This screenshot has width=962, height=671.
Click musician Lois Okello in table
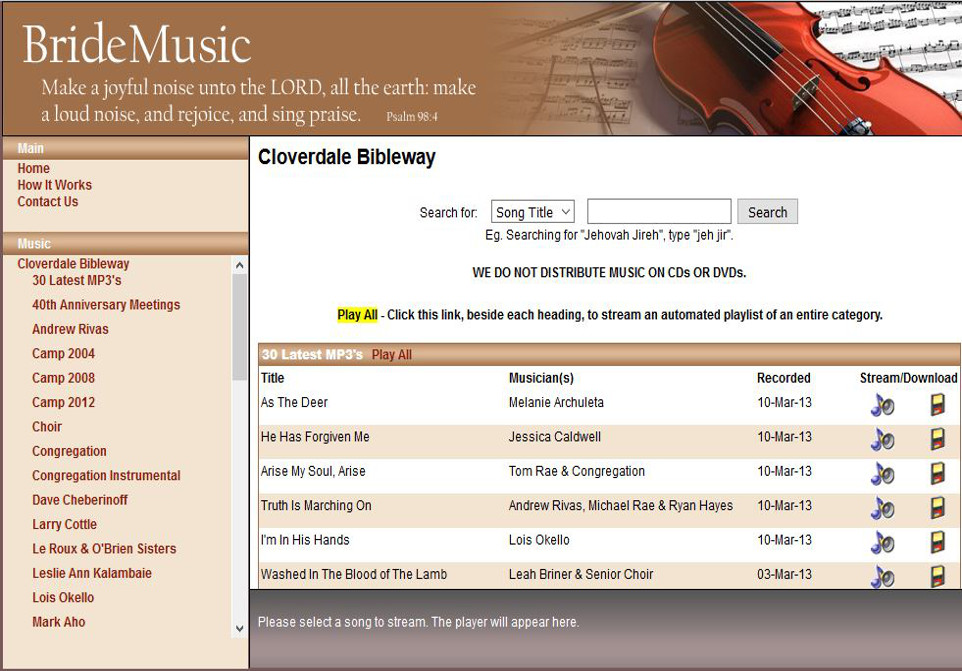pos(539,540)
